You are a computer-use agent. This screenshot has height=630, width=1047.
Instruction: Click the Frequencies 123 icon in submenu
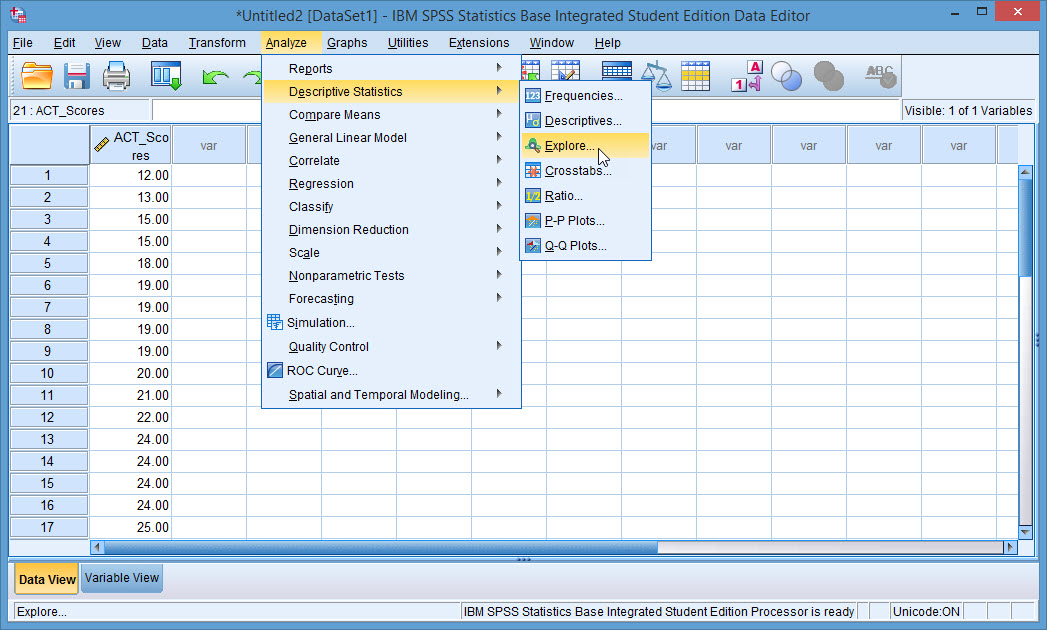[x=532, y=96]
